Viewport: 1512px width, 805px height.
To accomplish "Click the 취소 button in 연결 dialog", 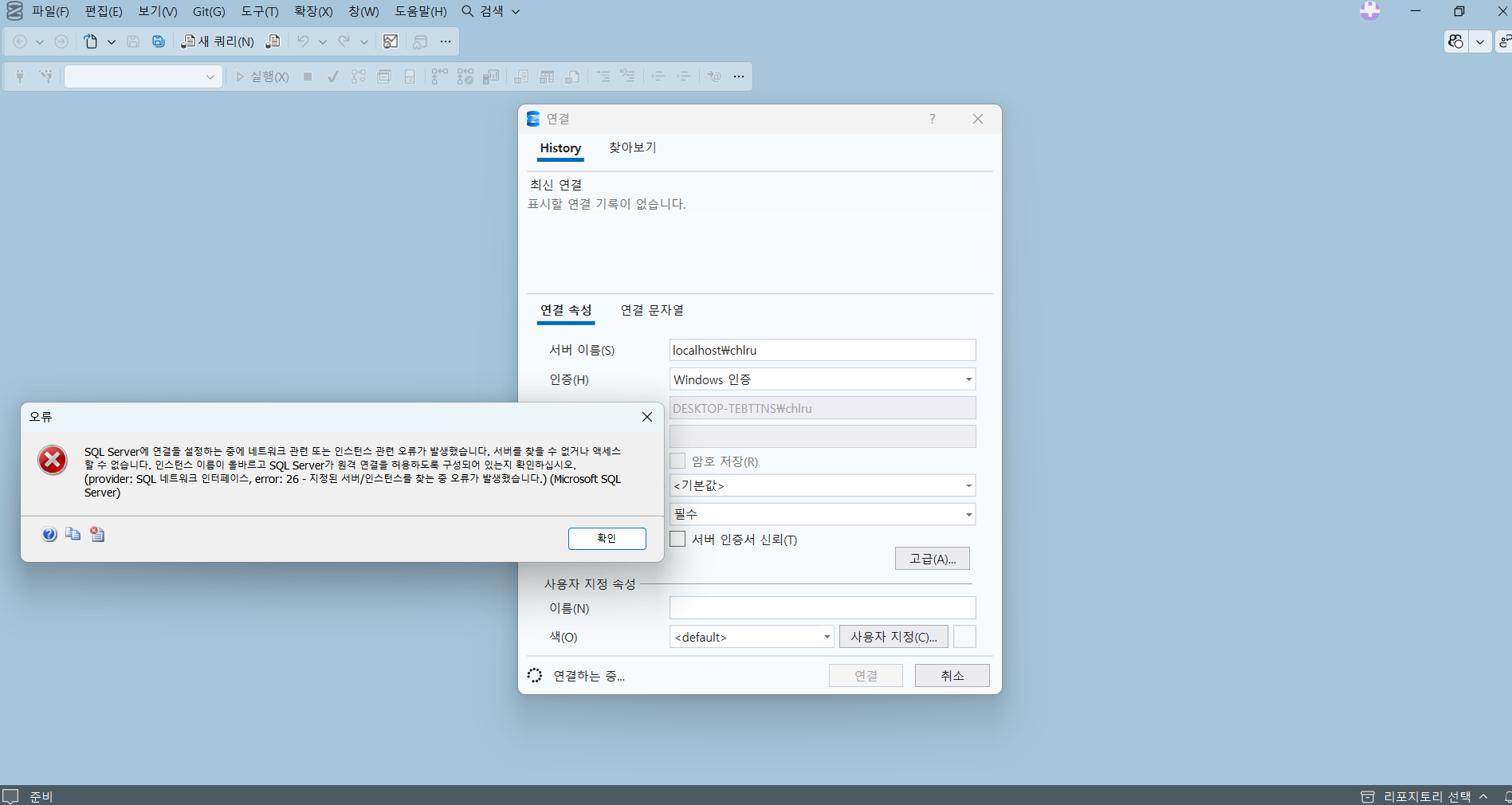I will (952, 676).
